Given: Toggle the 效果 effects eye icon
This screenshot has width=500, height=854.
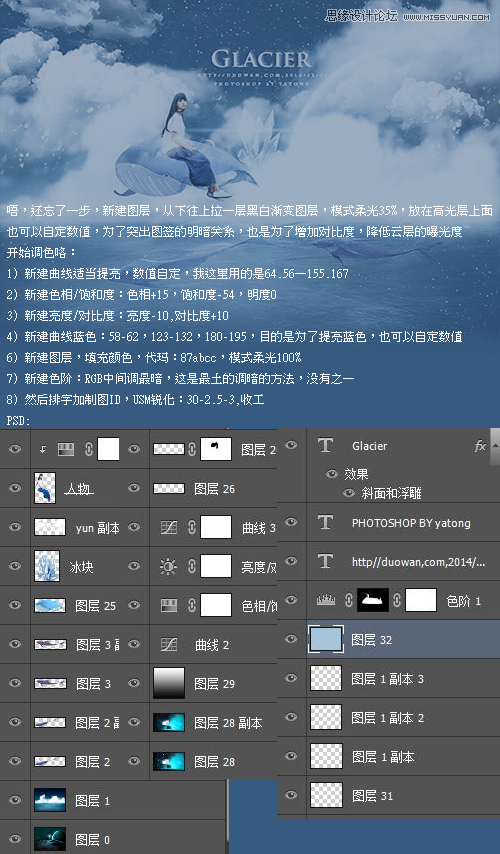Looking at the screenshot, I should tap(332, 474).
